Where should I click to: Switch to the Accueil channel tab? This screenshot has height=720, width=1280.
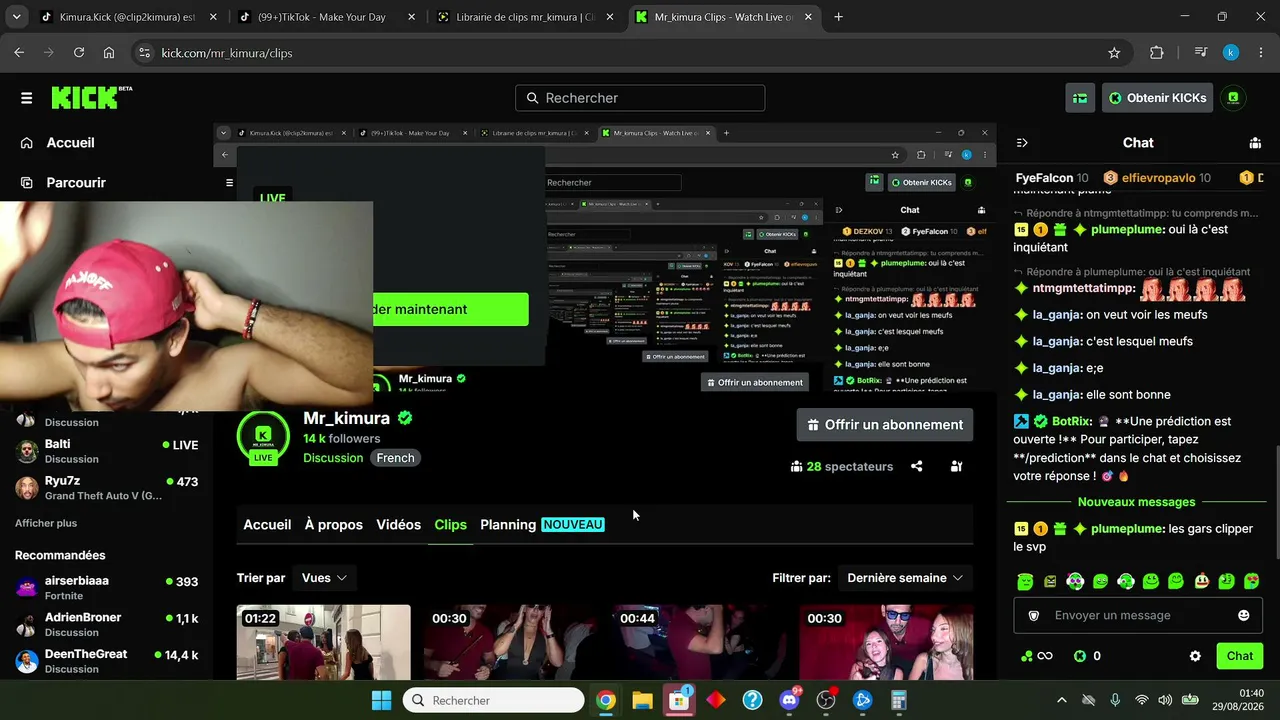coord(267,525)
